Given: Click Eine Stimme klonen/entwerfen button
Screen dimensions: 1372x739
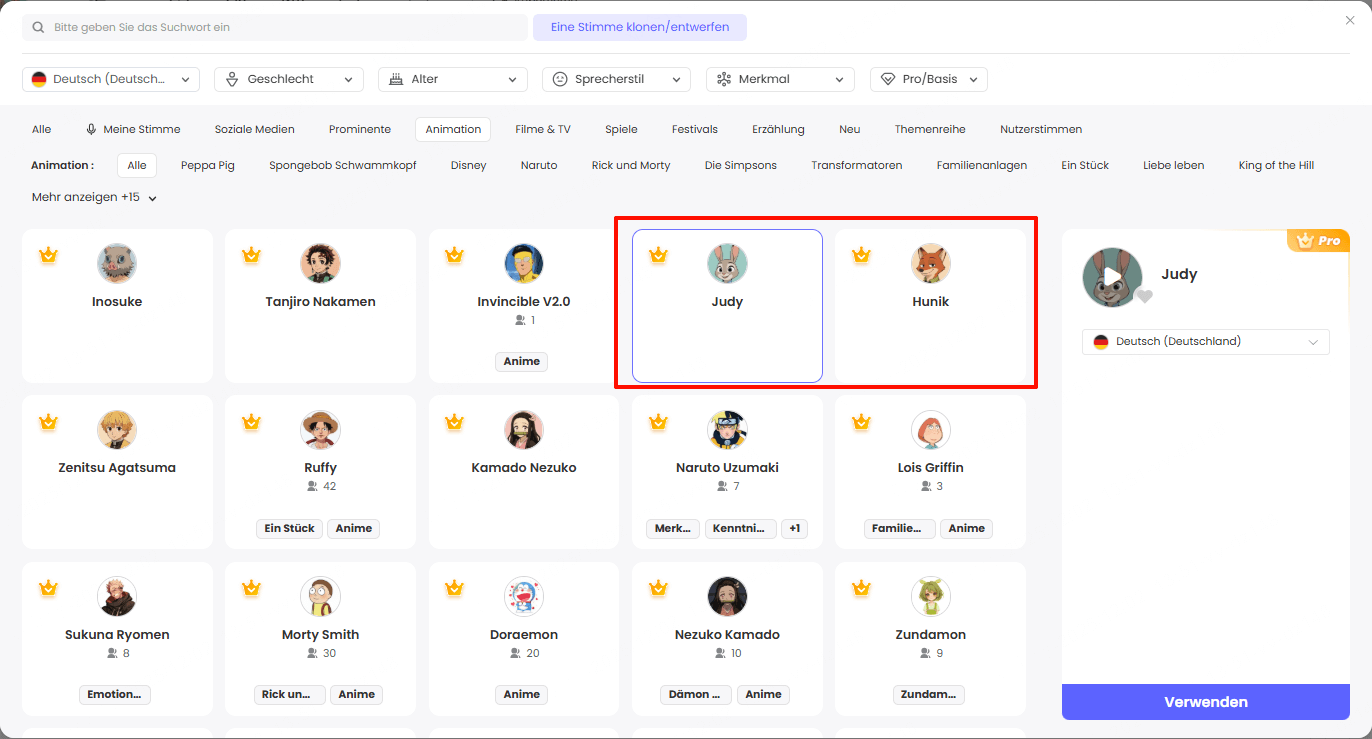Looking at the screenshot, I should pos(640,28).
